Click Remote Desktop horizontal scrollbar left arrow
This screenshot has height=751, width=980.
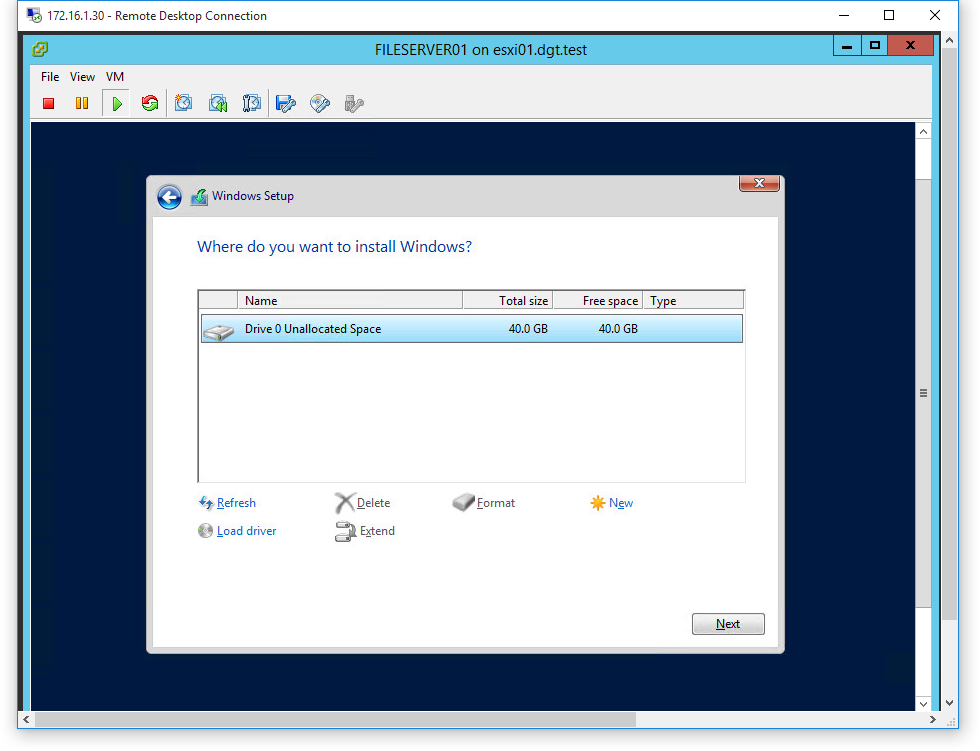[x=26, y=720]
